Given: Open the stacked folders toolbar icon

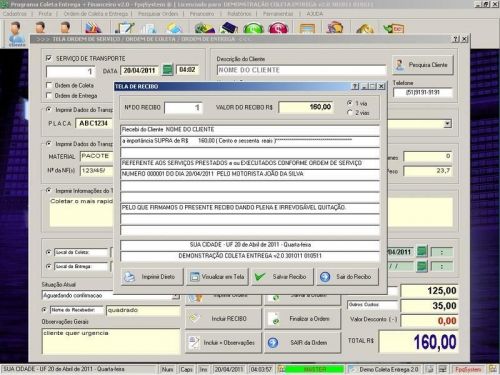Looking at the screenshot, I should point(335,28).
